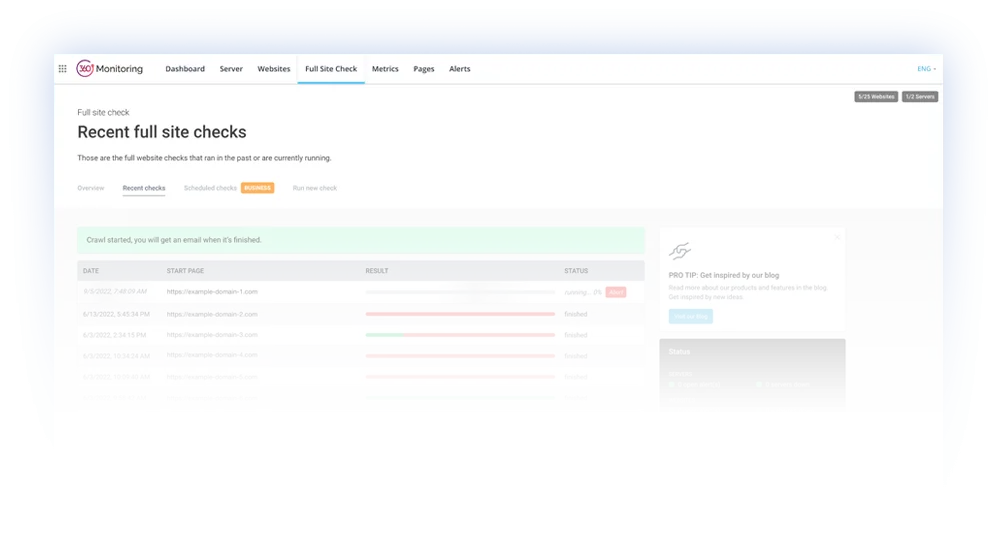The width and height of the screenshot is (997, 543).
Task: Click the 6/13/2022, 5:45:34 PM date cell
Action: click(x=116, y=314)
